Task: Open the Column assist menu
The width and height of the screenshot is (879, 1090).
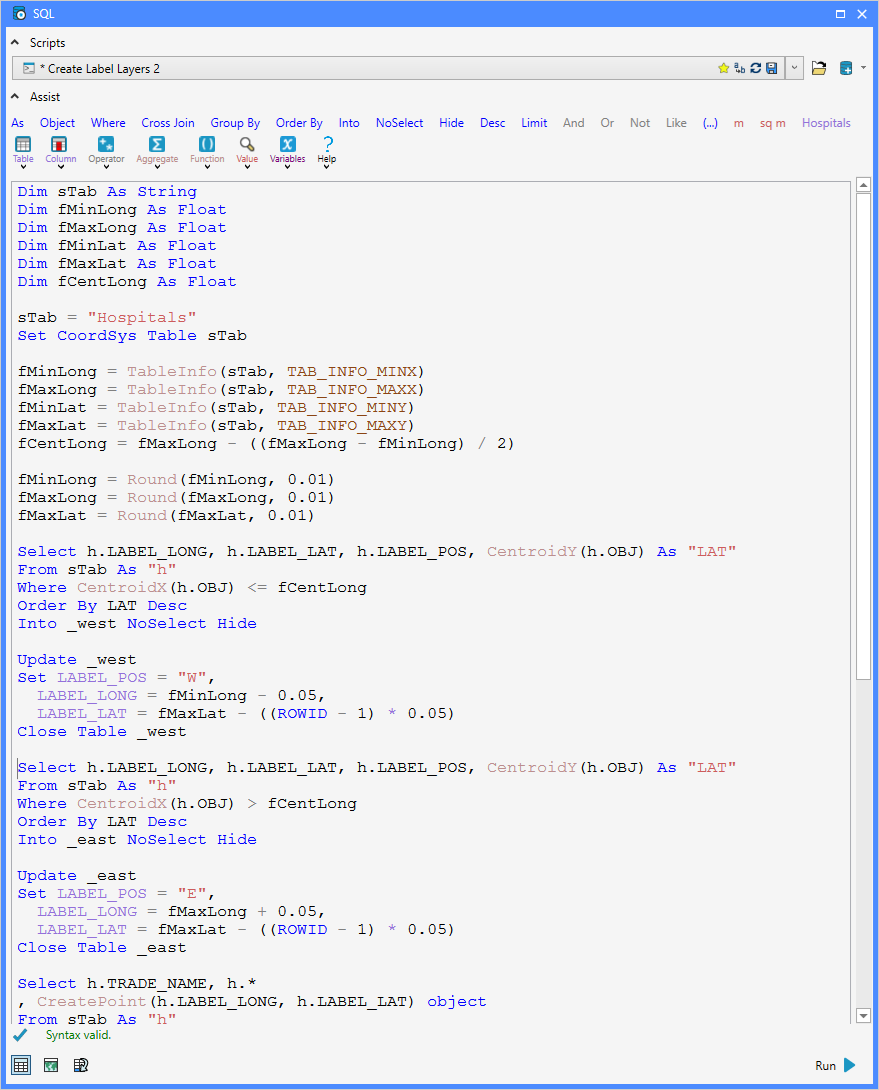Action: 61,152
